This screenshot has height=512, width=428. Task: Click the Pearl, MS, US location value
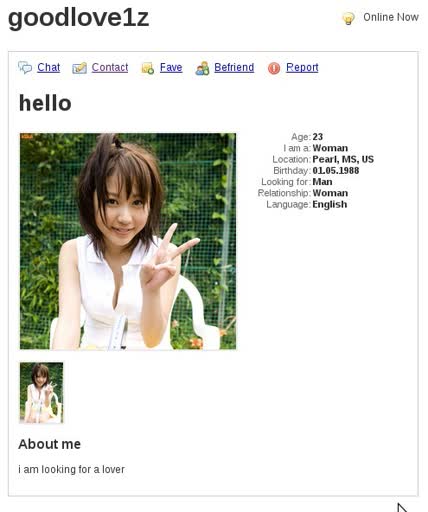pyautogui.click(x=343, y=159)
